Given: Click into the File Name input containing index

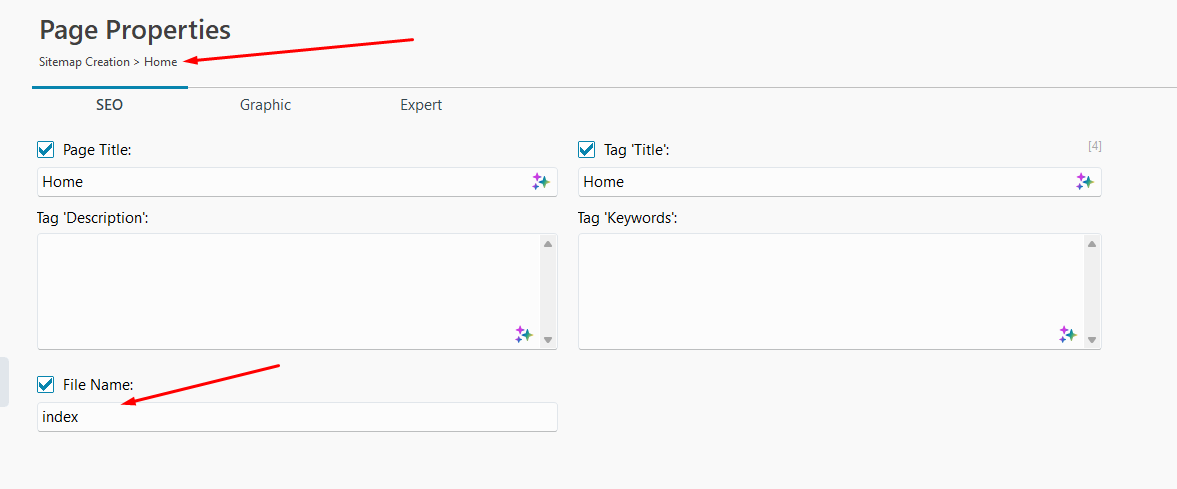Looking at the screenshot, I should click(x=296, y=417).
